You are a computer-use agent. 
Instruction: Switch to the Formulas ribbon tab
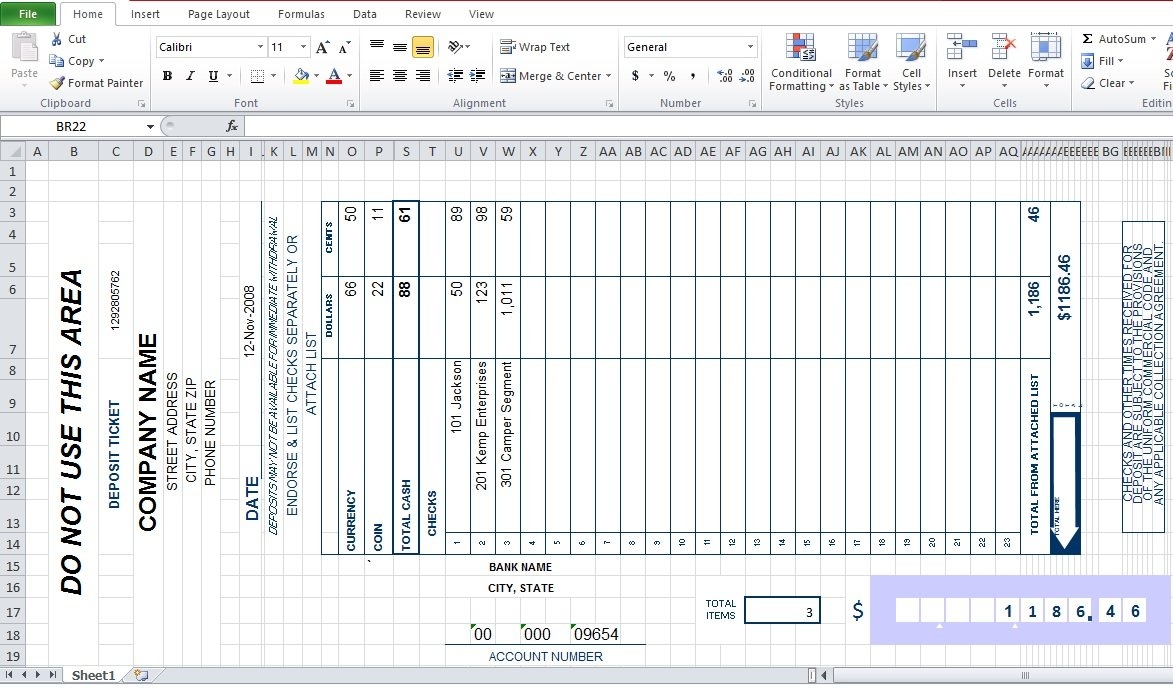click(x=301, y=14)
